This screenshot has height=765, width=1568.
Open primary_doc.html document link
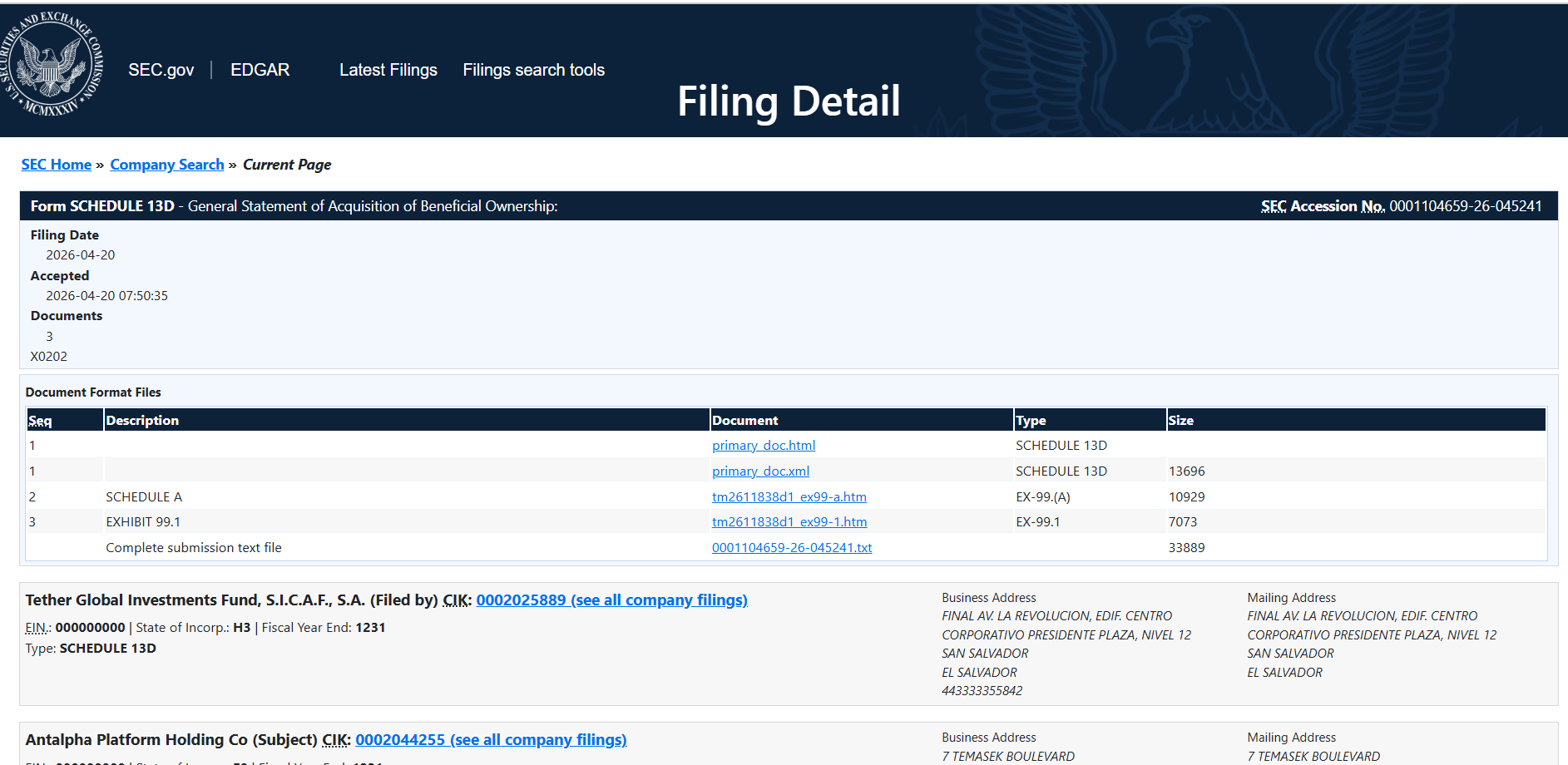pos(764,446)
